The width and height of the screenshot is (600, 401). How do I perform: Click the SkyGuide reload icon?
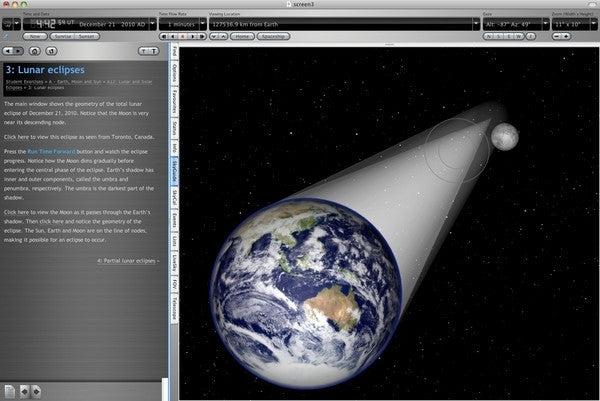tap(50, 50)
